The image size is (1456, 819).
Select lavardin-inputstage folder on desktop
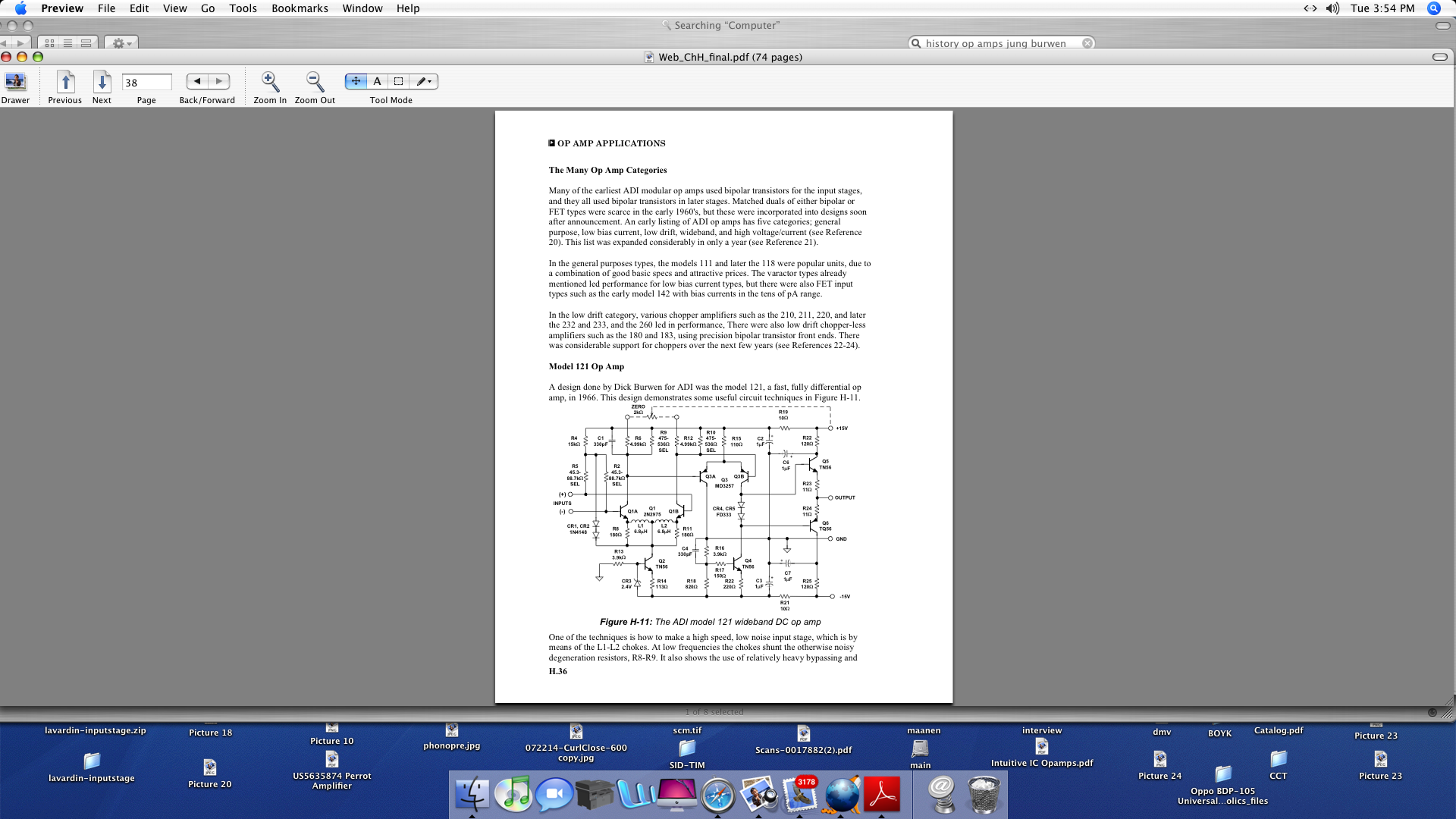coord(92,767)
